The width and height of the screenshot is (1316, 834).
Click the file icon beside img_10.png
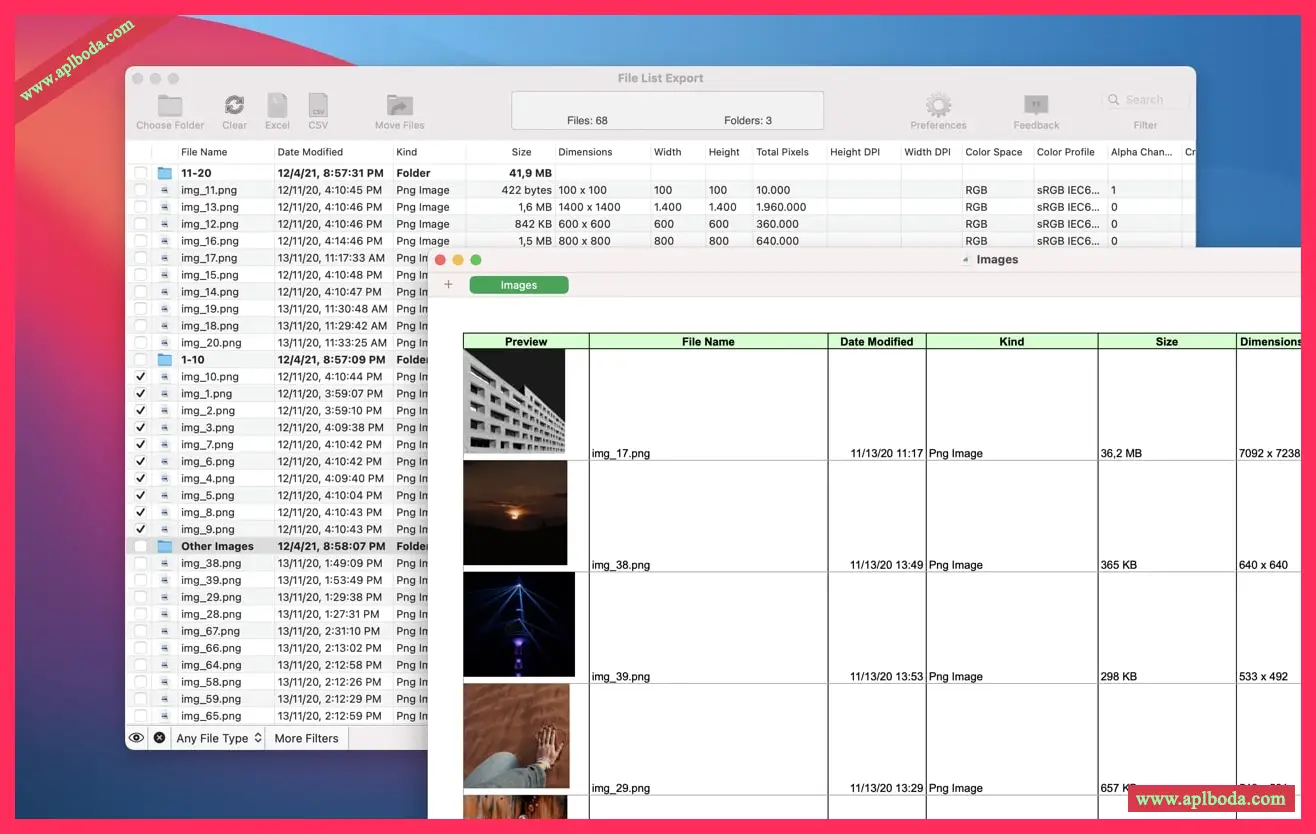coord(165,377)
